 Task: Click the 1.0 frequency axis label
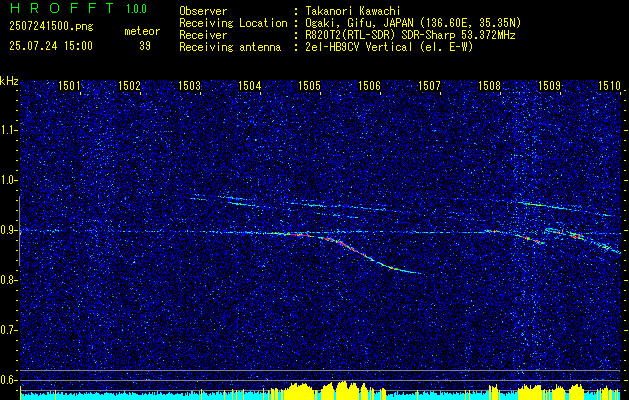coord(9,181)
